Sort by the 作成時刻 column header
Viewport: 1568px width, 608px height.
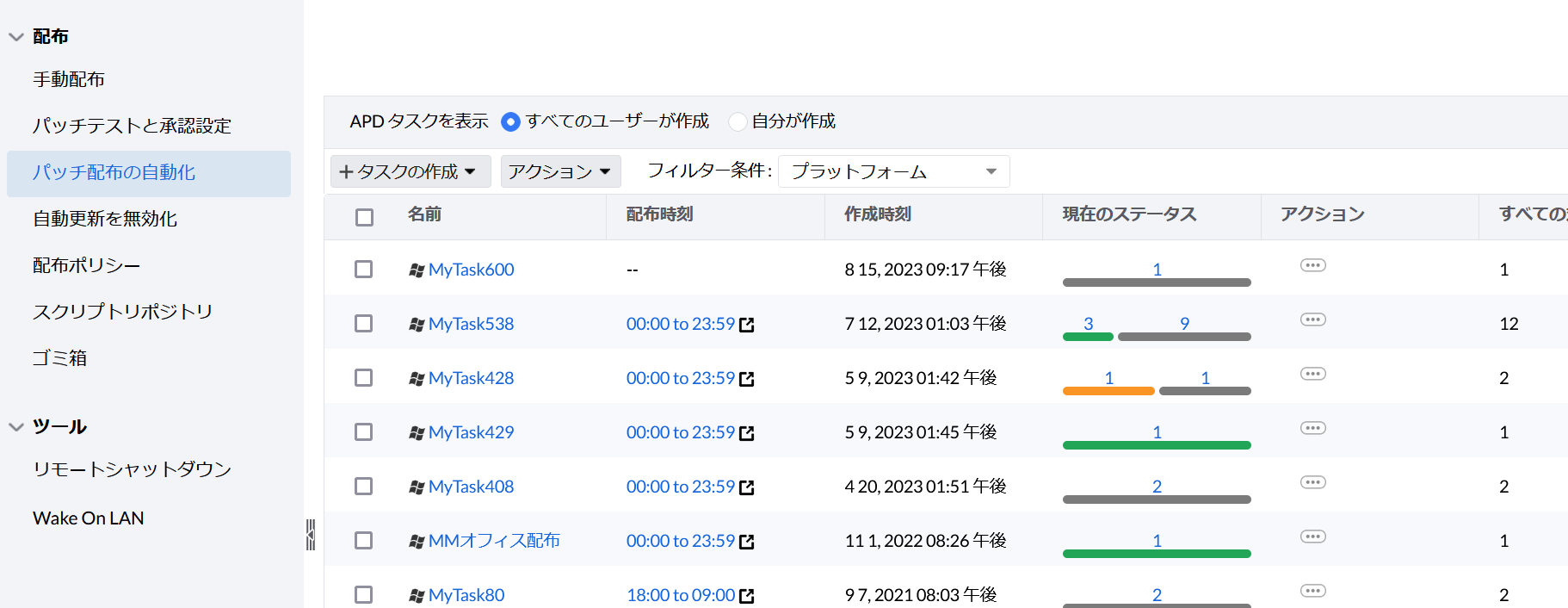877,214
